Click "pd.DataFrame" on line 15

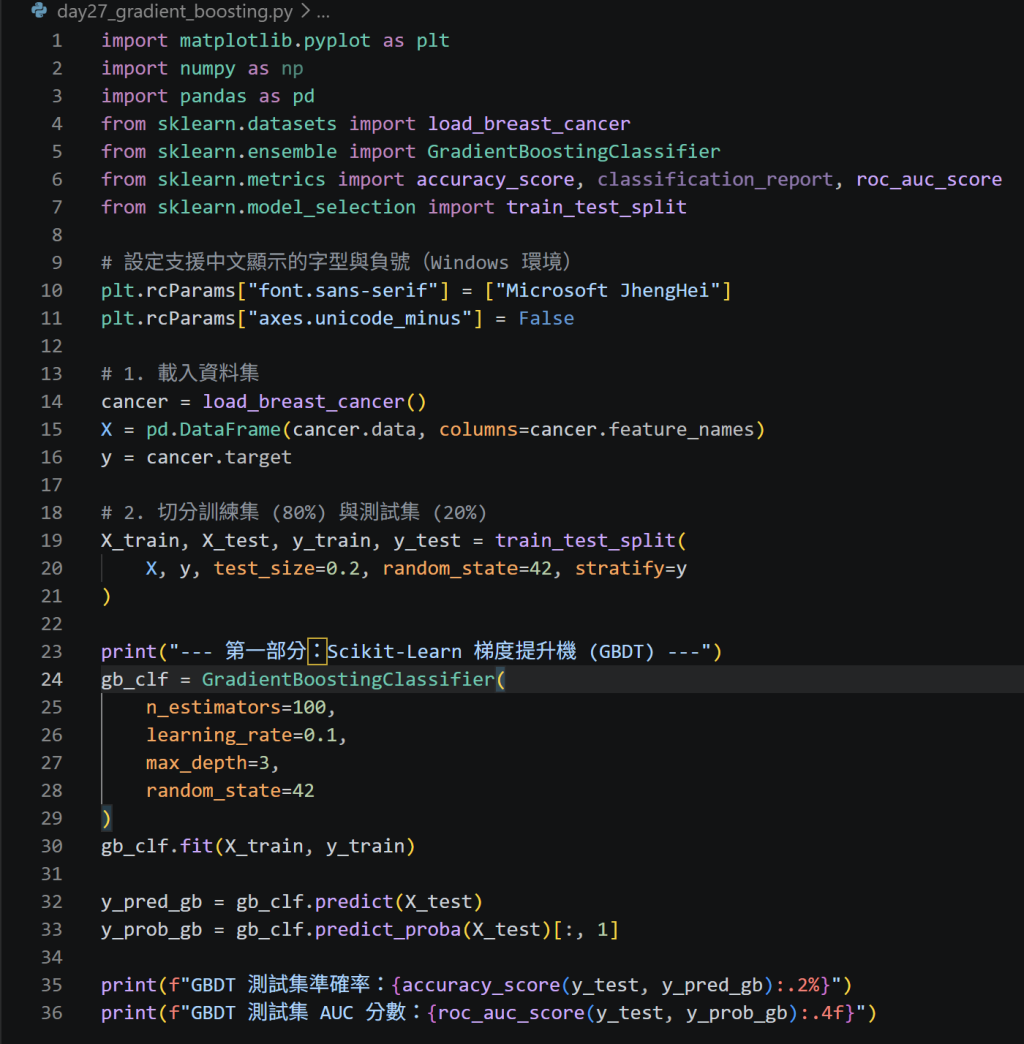pyautogui.click(x=213, y=430)
